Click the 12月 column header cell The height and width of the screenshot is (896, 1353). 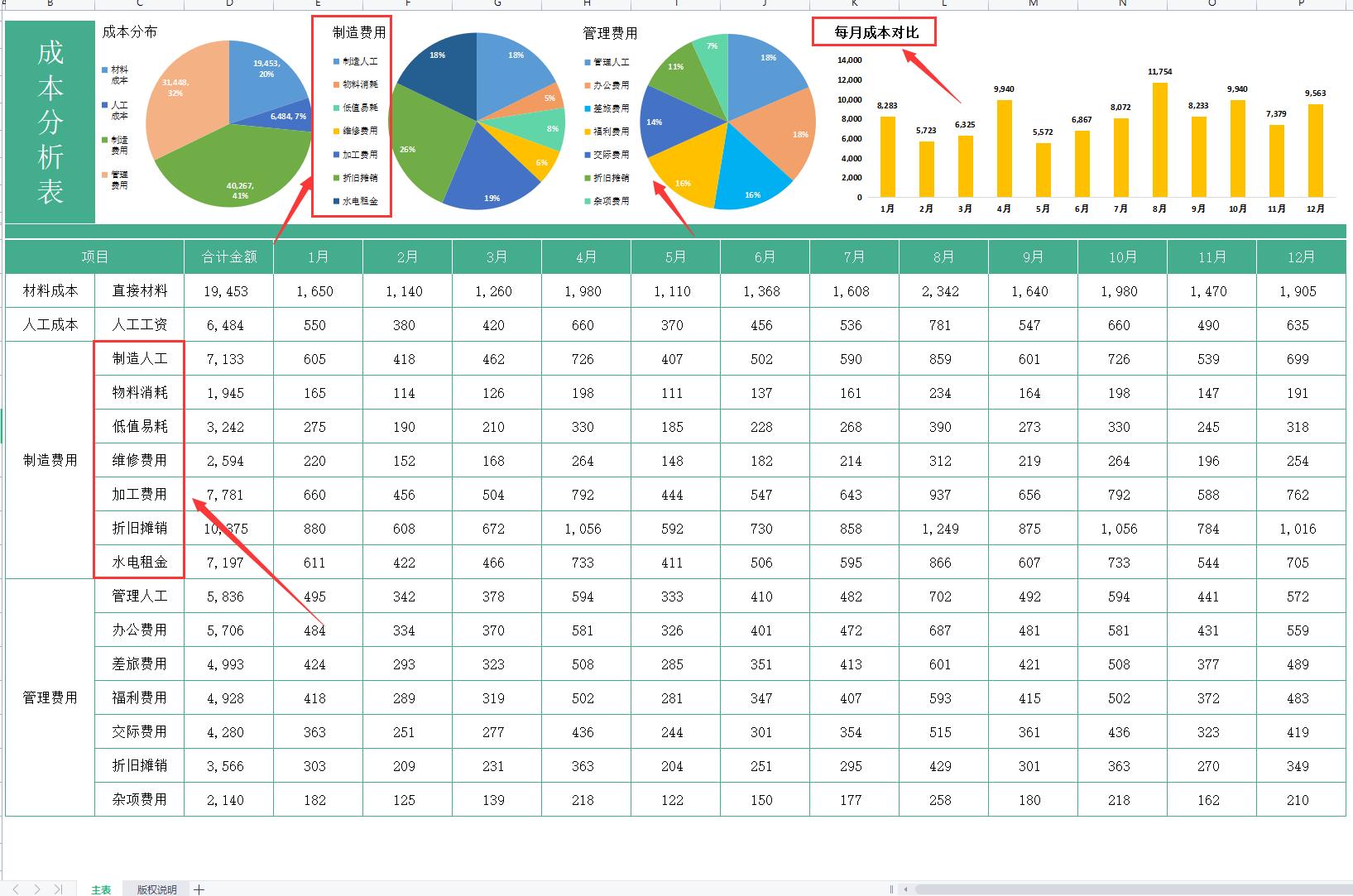tap(1301, 257)
